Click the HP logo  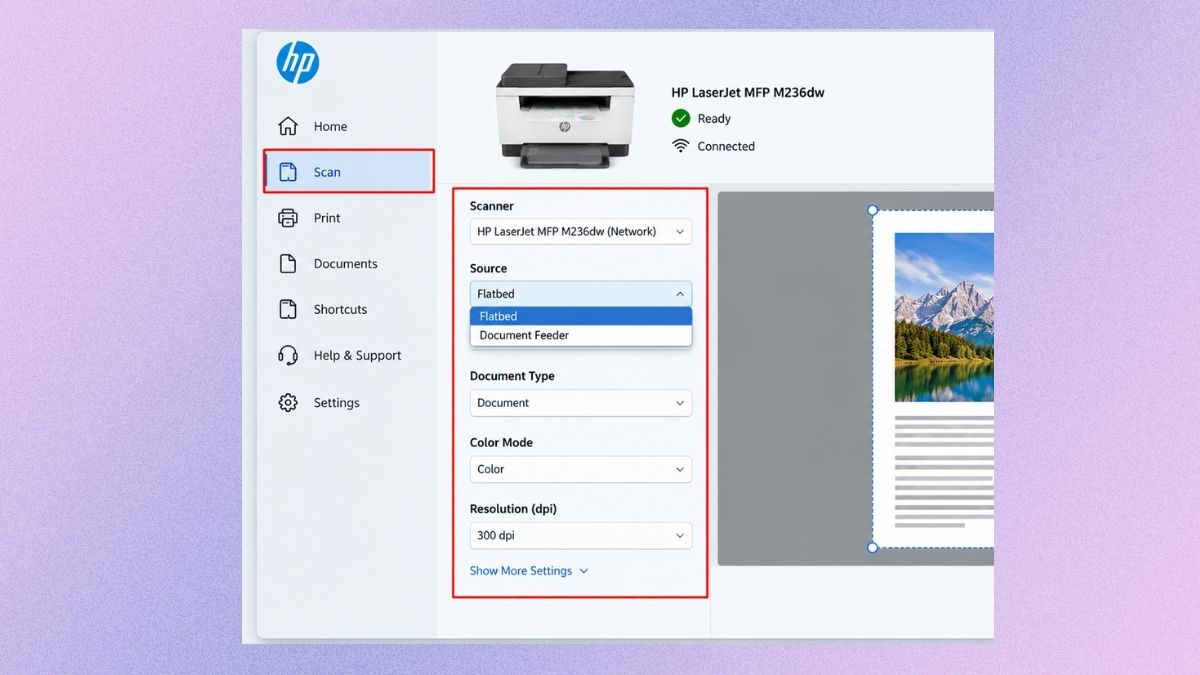click(298, 62)
